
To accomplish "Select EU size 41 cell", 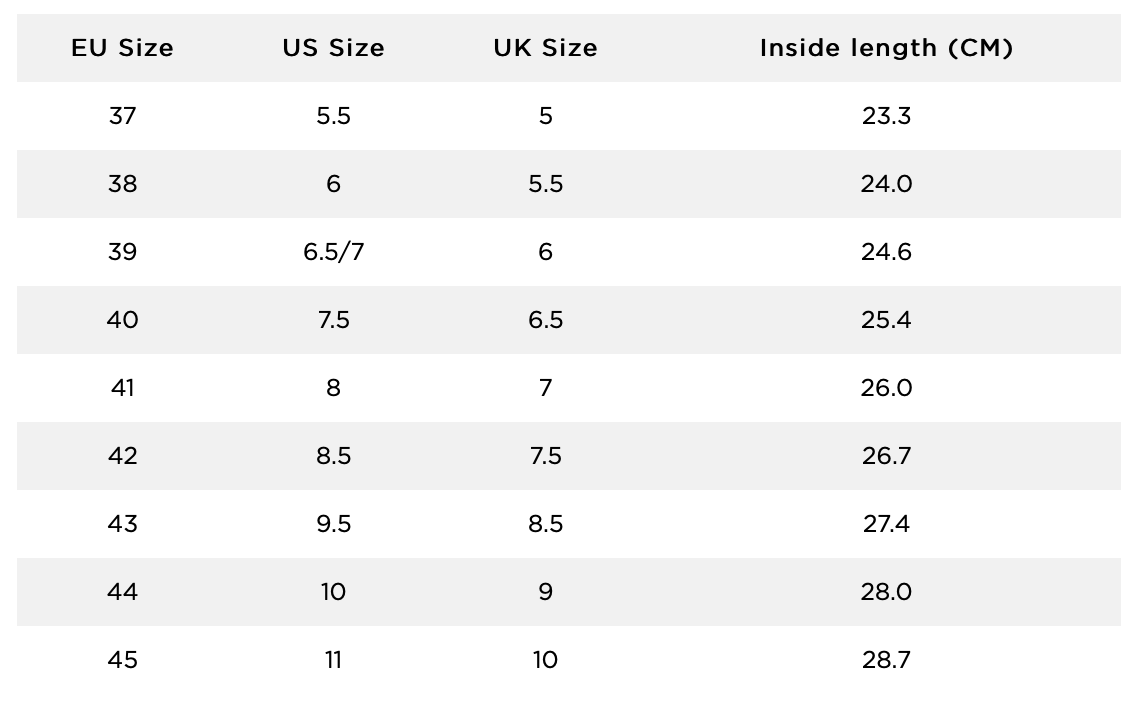I will pos(122,389).
